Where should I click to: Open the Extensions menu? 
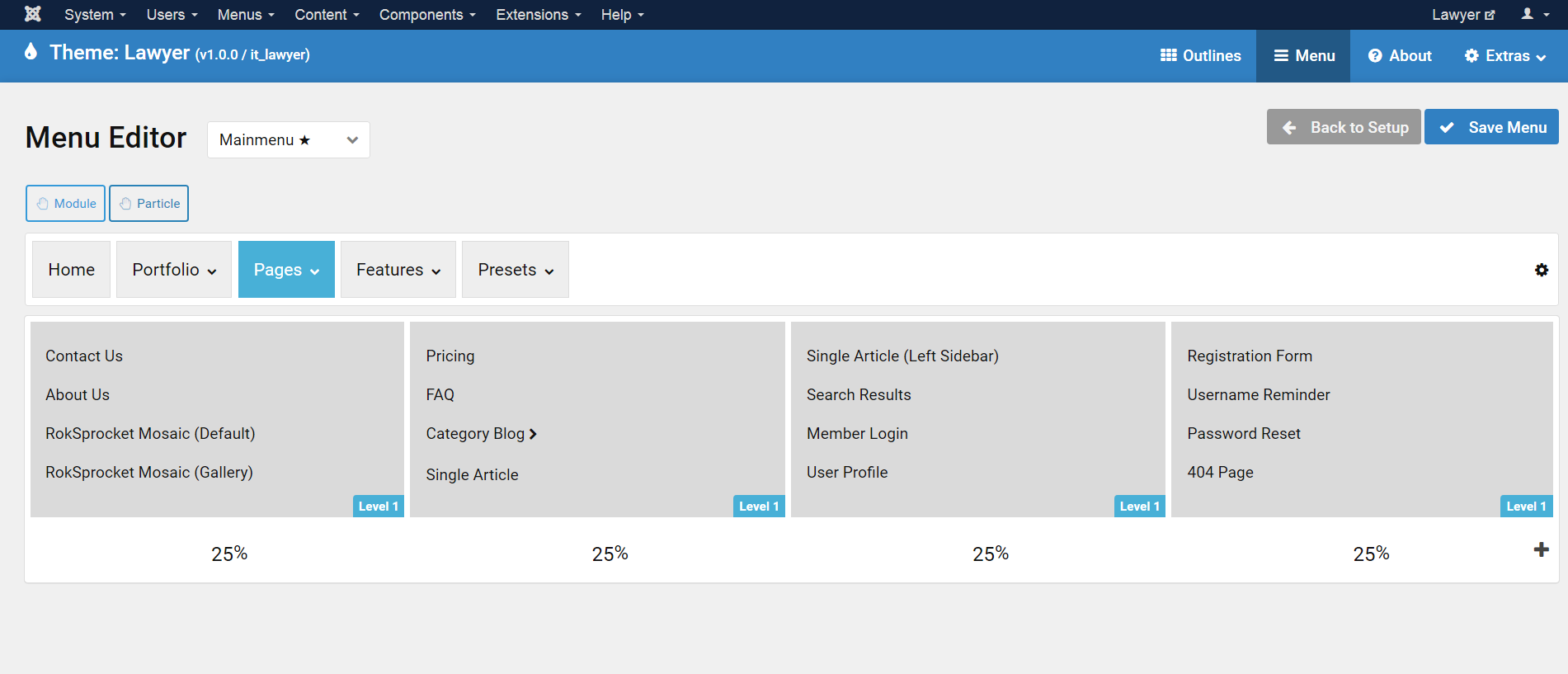coord(538,15)
